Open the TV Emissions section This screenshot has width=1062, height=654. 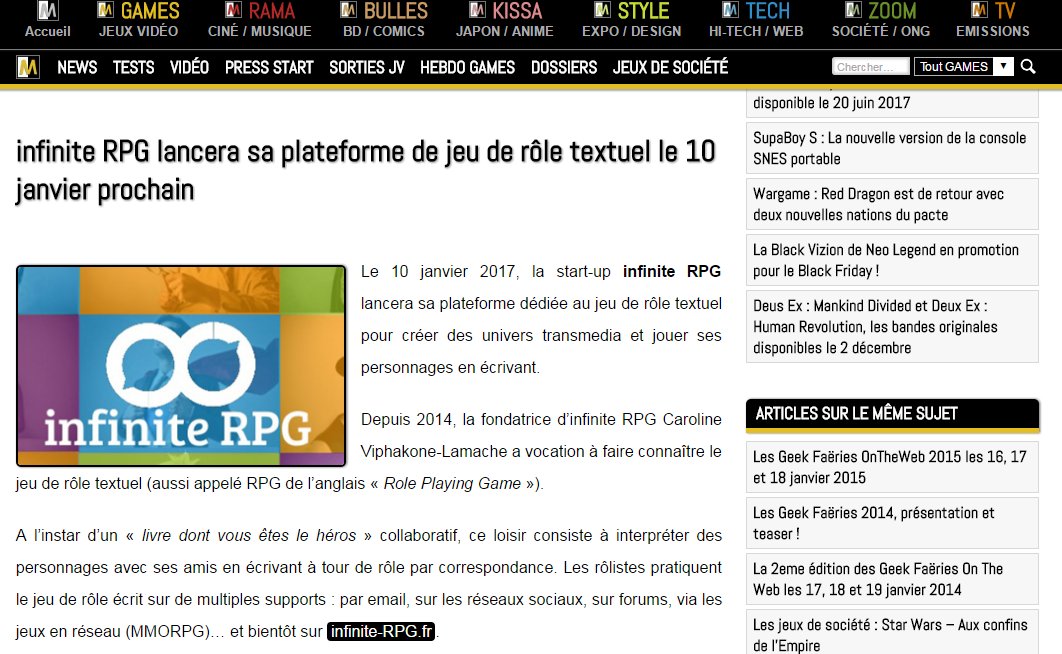pos(992,20)
